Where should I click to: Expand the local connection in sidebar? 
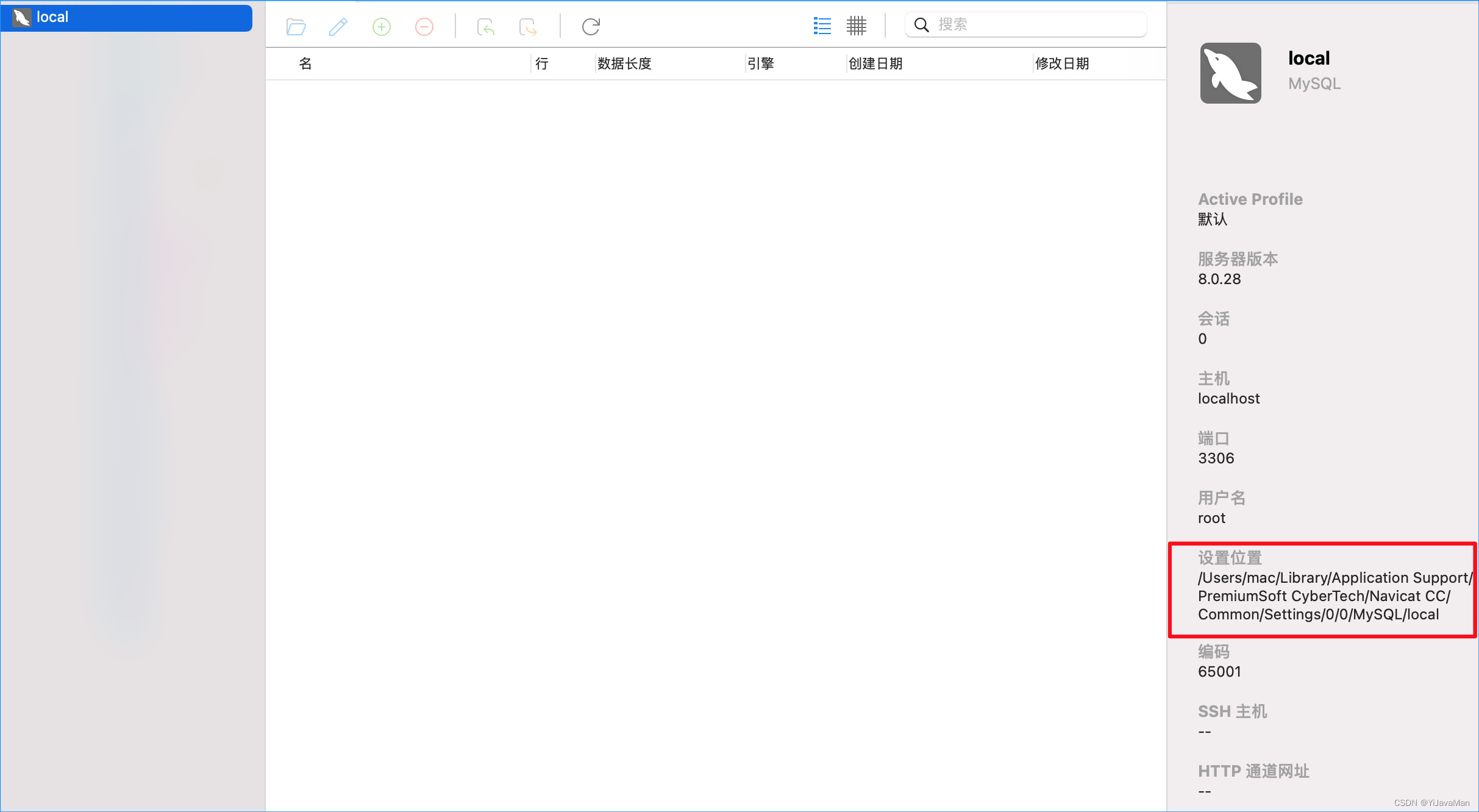[22, 16]
